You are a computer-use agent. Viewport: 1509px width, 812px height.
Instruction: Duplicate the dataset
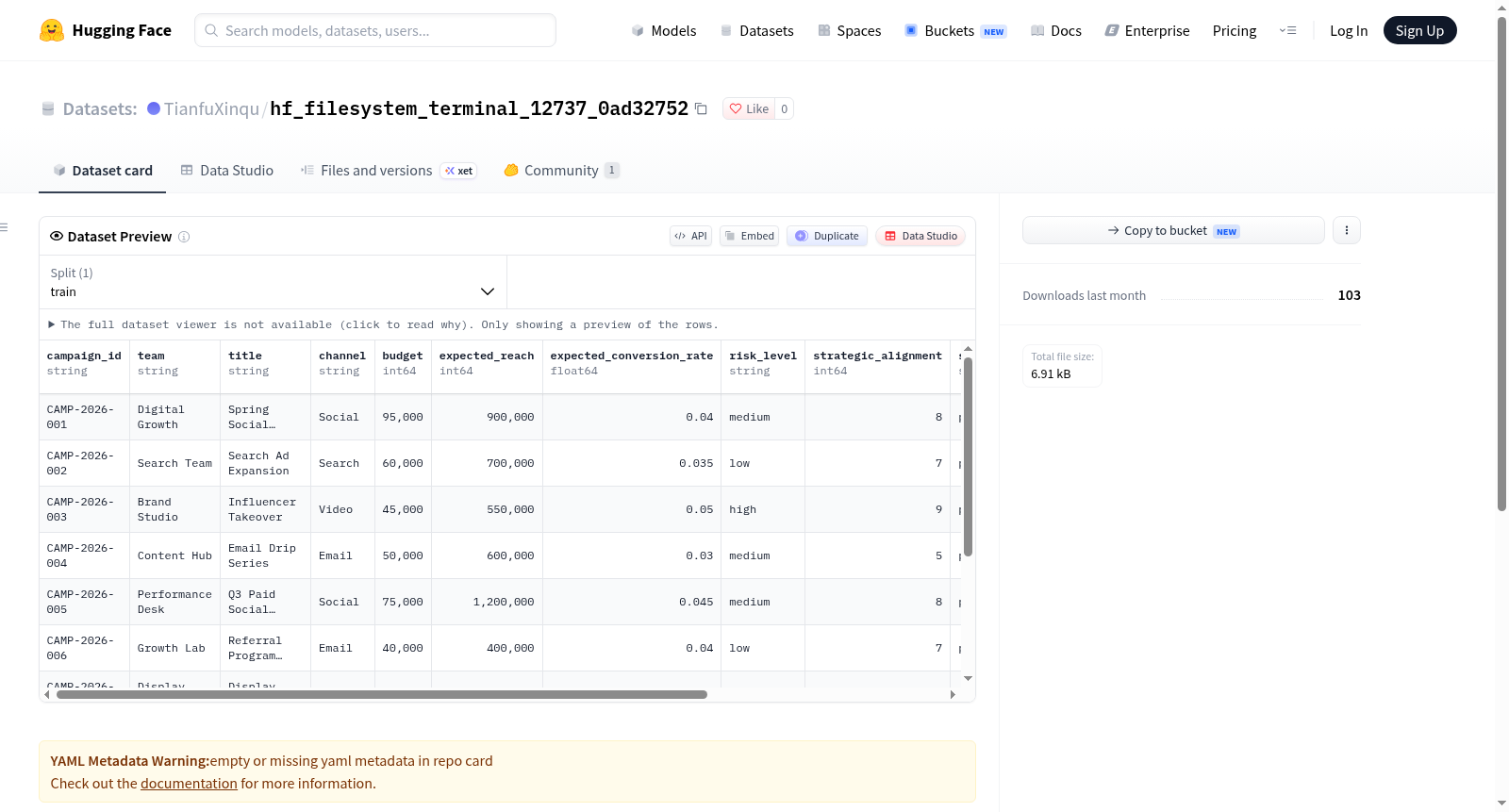[x=827, y=236]
